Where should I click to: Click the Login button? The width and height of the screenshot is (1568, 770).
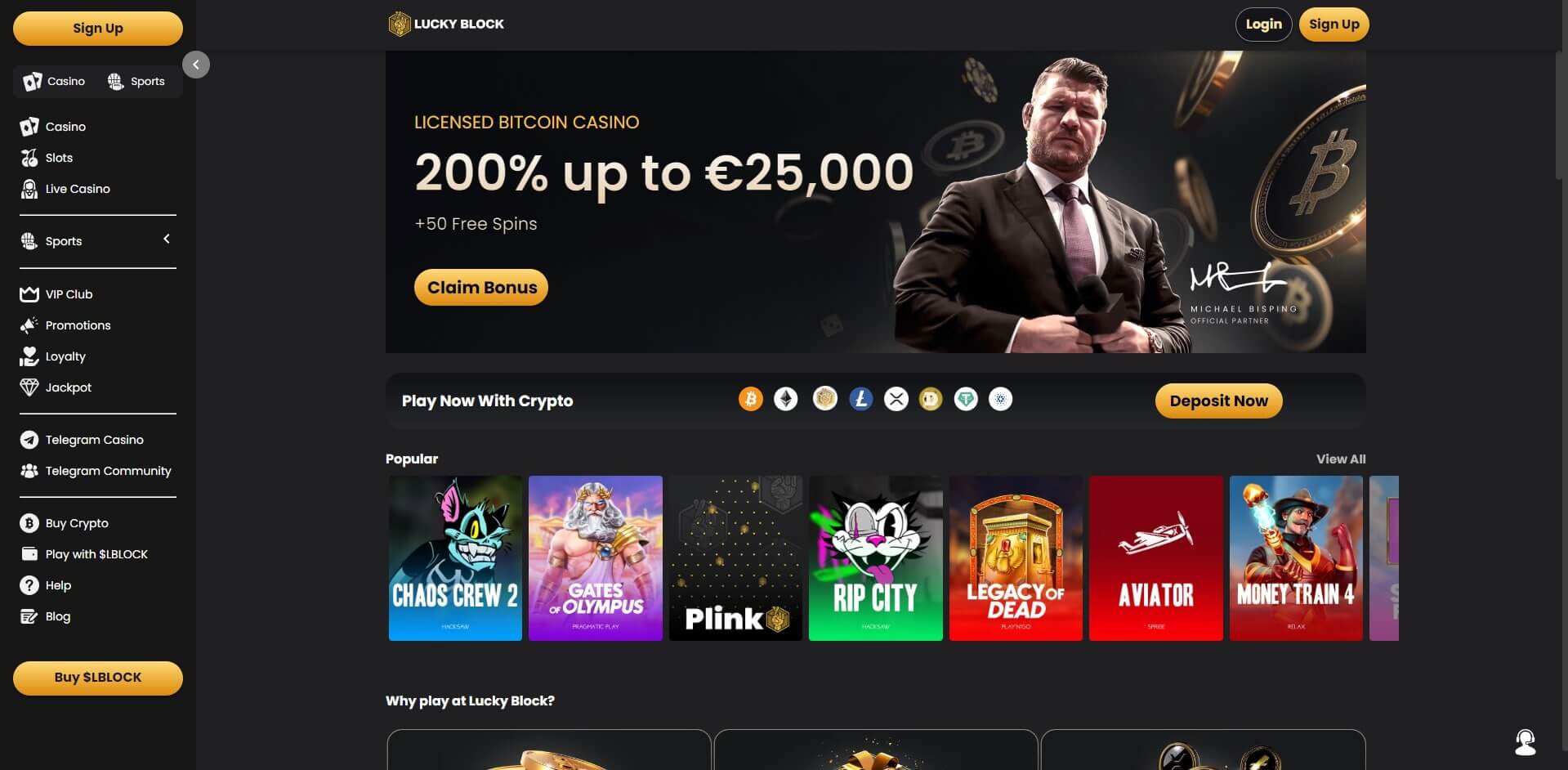(1263, 25)
